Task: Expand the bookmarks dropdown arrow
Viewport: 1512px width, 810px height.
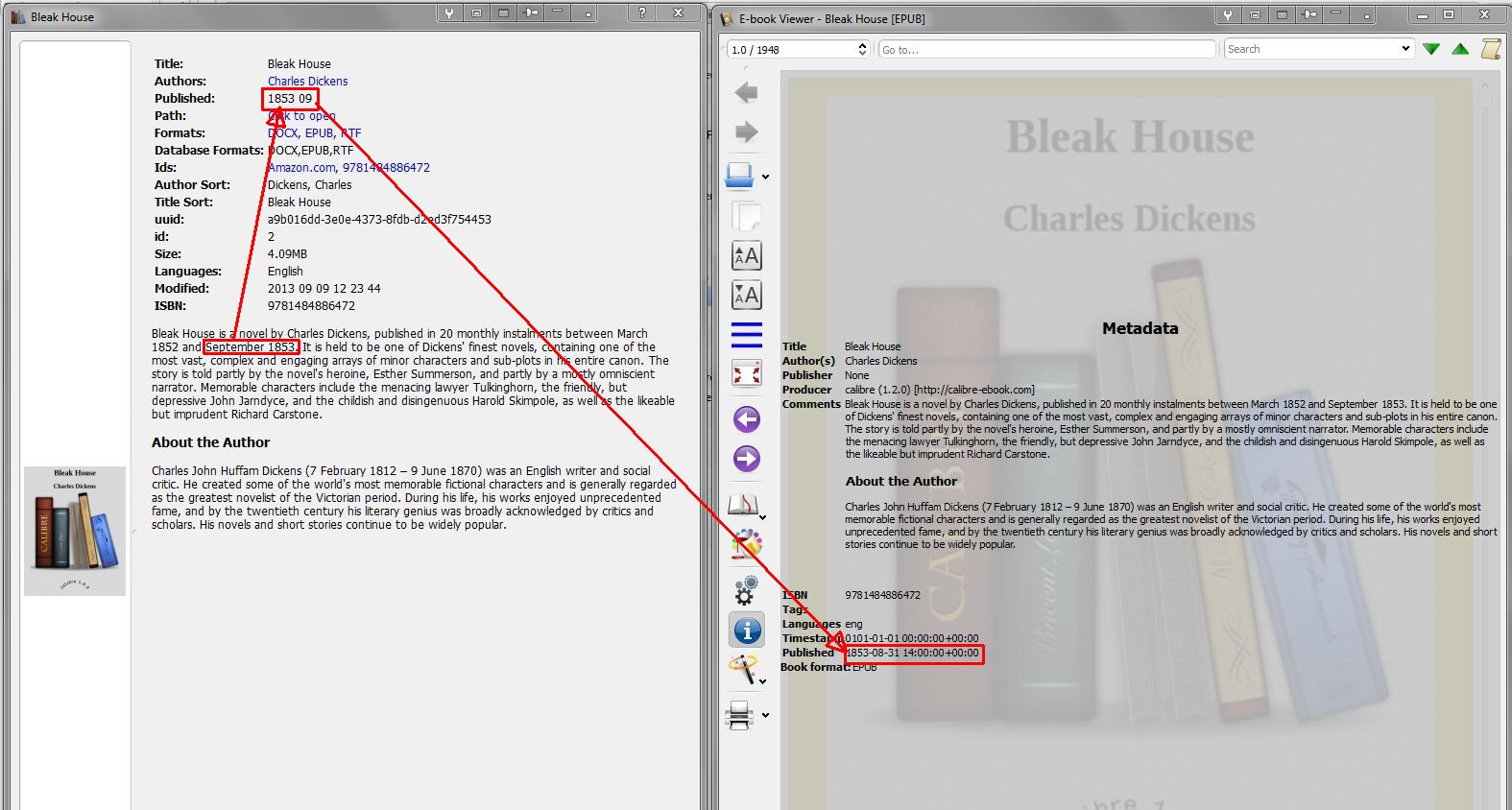Action: (x=763, y=518)
